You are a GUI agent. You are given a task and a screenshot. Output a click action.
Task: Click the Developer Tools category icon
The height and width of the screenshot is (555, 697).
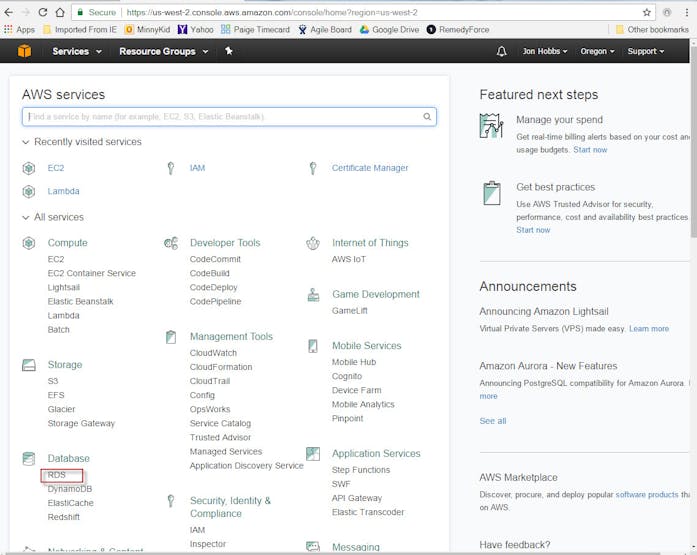click(x=171, y=243)
